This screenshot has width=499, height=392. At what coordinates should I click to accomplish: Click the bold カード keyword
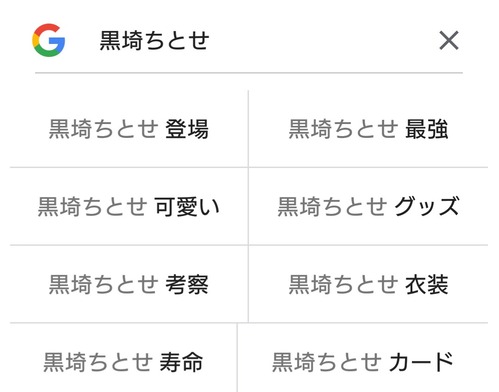(x=421, y=362)
